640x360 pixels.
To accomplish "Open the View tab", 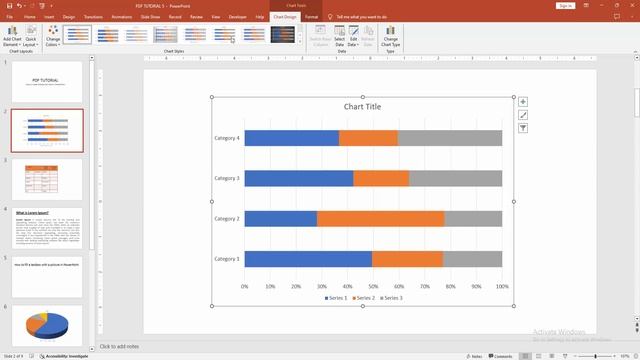I will point(216,17).
